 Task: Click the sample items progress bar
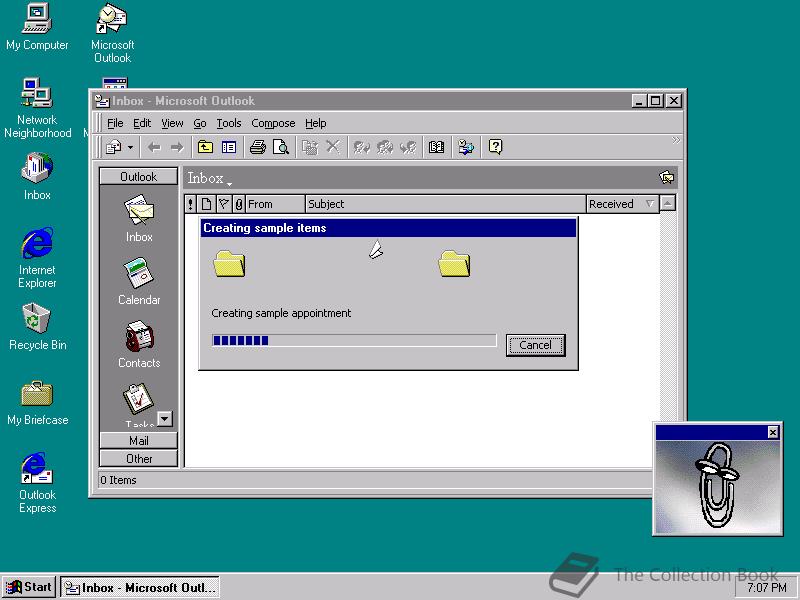(x=354, y=340)
